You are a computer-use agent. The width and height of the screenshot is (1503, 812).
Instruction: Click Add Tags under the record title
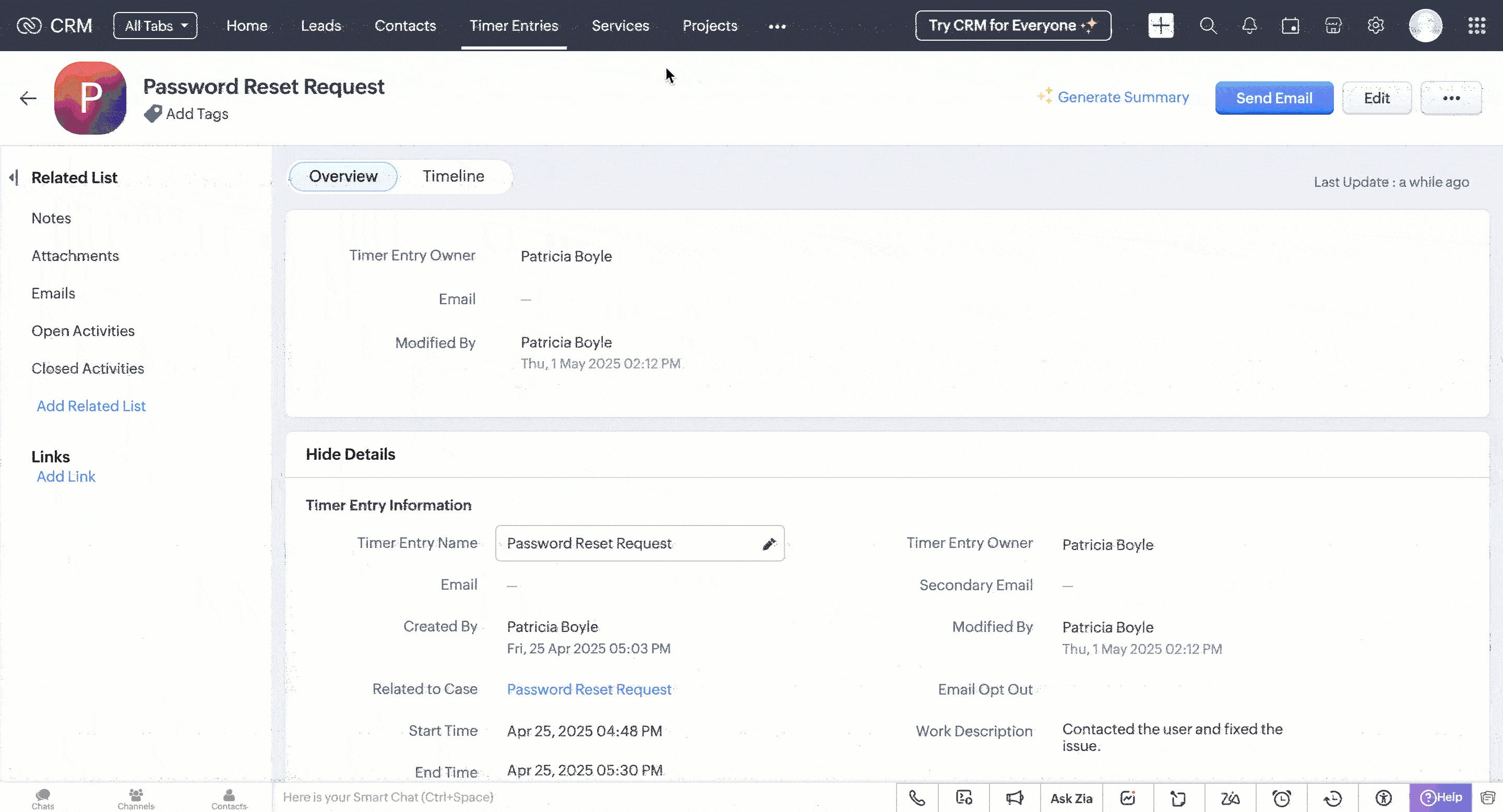point(197,114)
